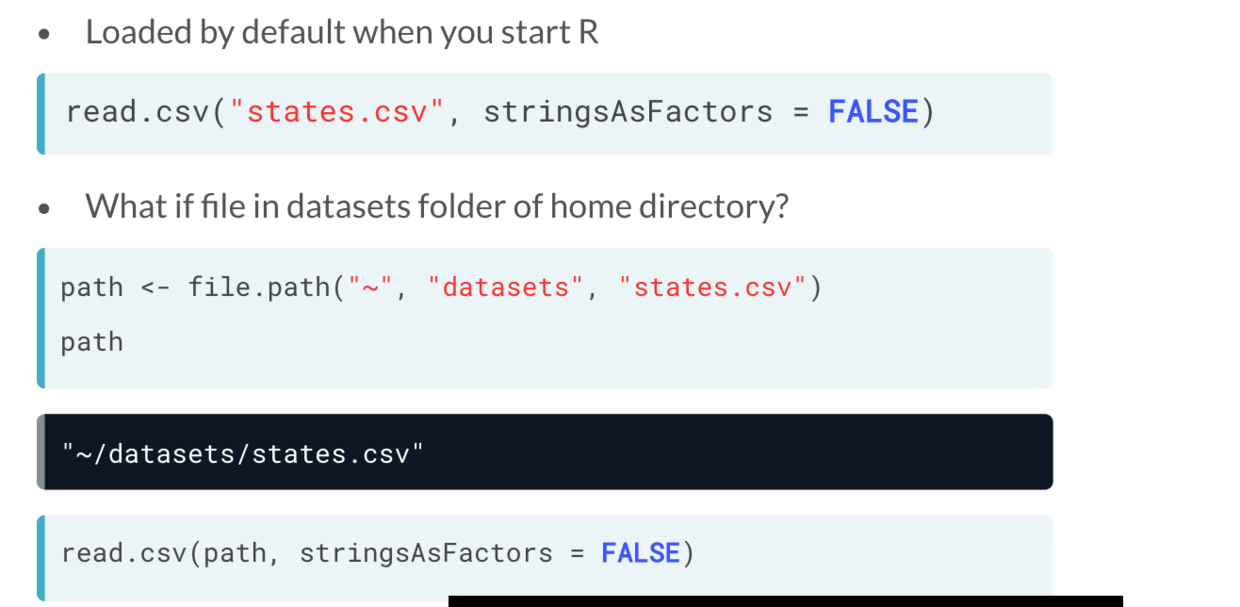
Task: Click "states.csv" inside the file.path call
Action: (x=712, y=288)
